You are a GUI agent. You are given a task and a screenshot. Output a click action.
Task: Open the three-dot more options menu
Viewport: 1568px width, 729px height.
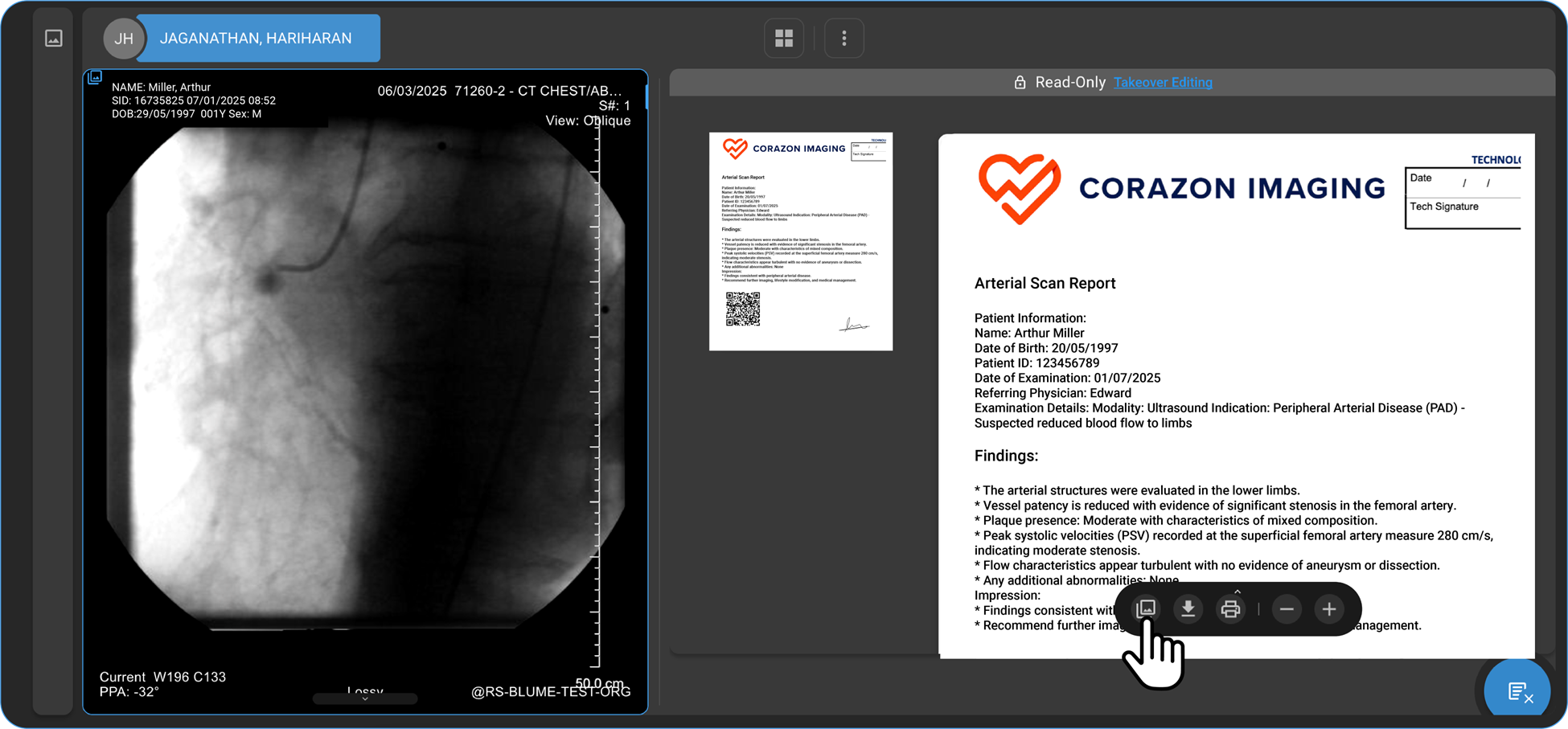[x=844, y=38]
